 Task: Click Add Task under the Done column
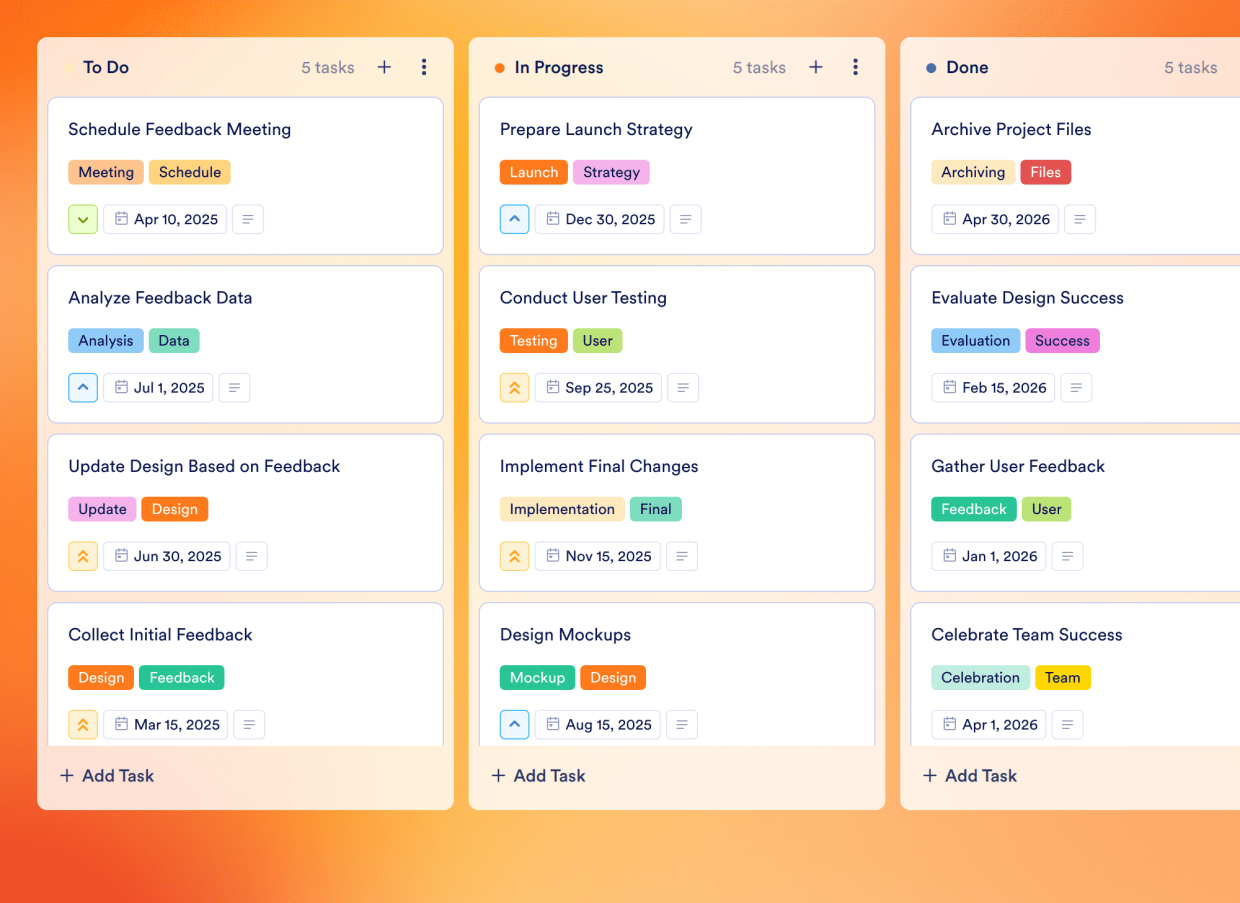click(969, 775)
